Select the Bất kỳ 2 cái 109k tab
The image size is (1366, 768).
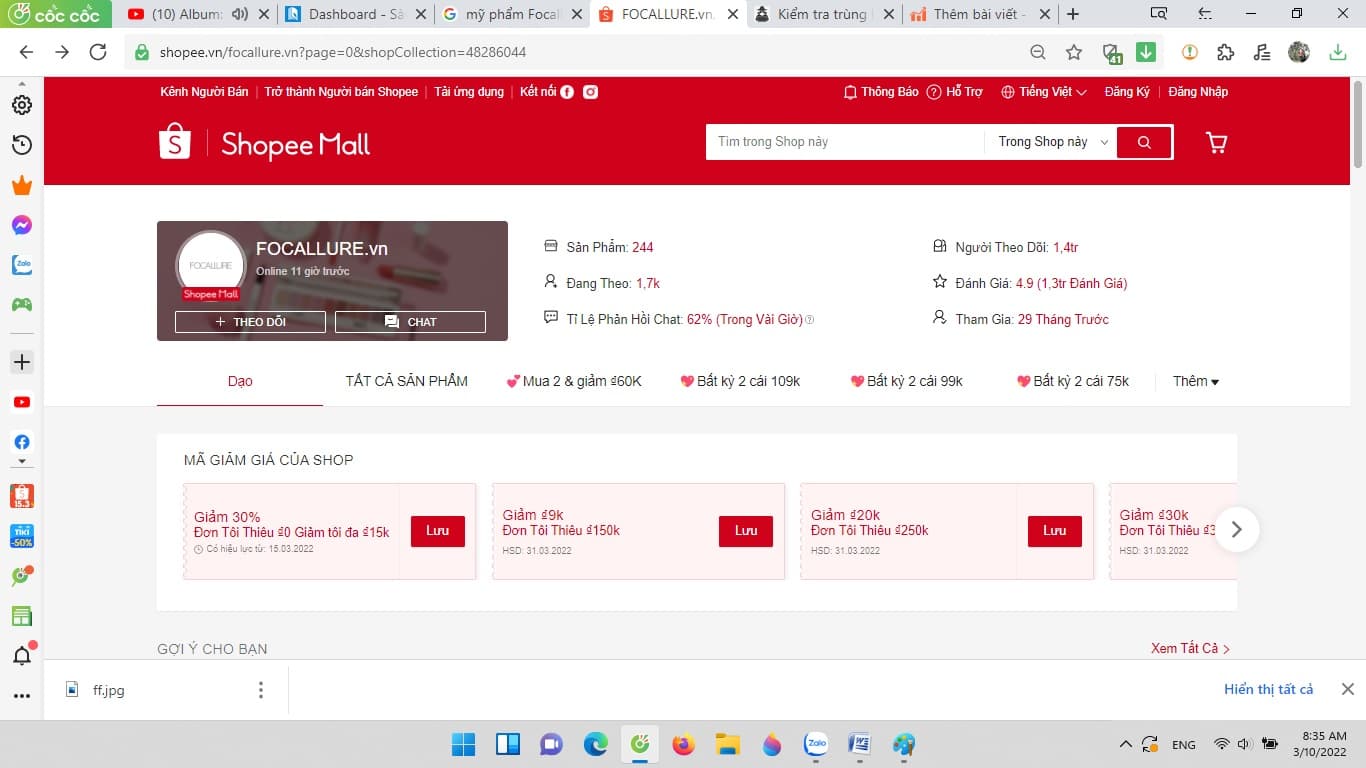(740, 381)
